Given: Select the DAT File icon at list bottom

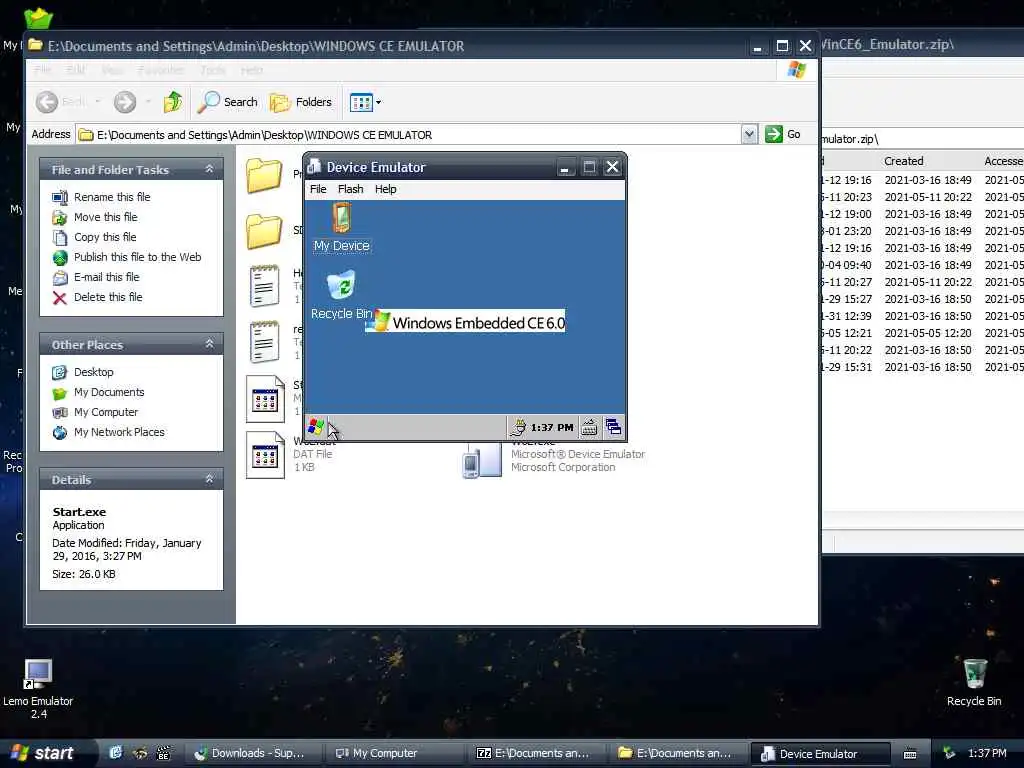Looking at the screenshot, I should click(x=265, y=455).
